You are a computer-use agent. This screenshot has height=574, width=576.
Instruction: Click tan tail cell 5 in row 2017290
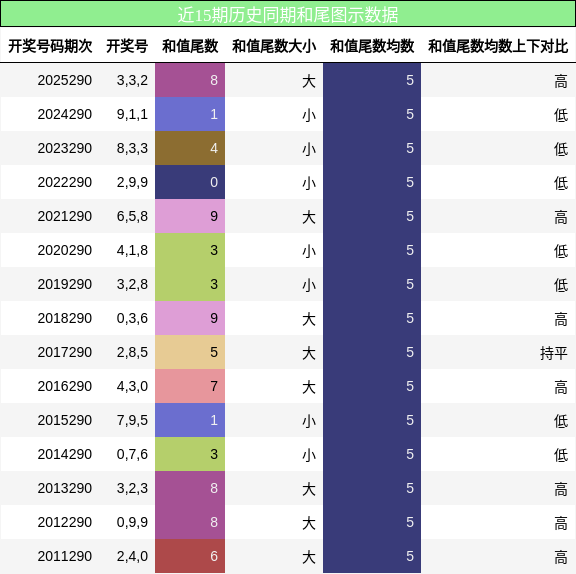tap(190, 352)
